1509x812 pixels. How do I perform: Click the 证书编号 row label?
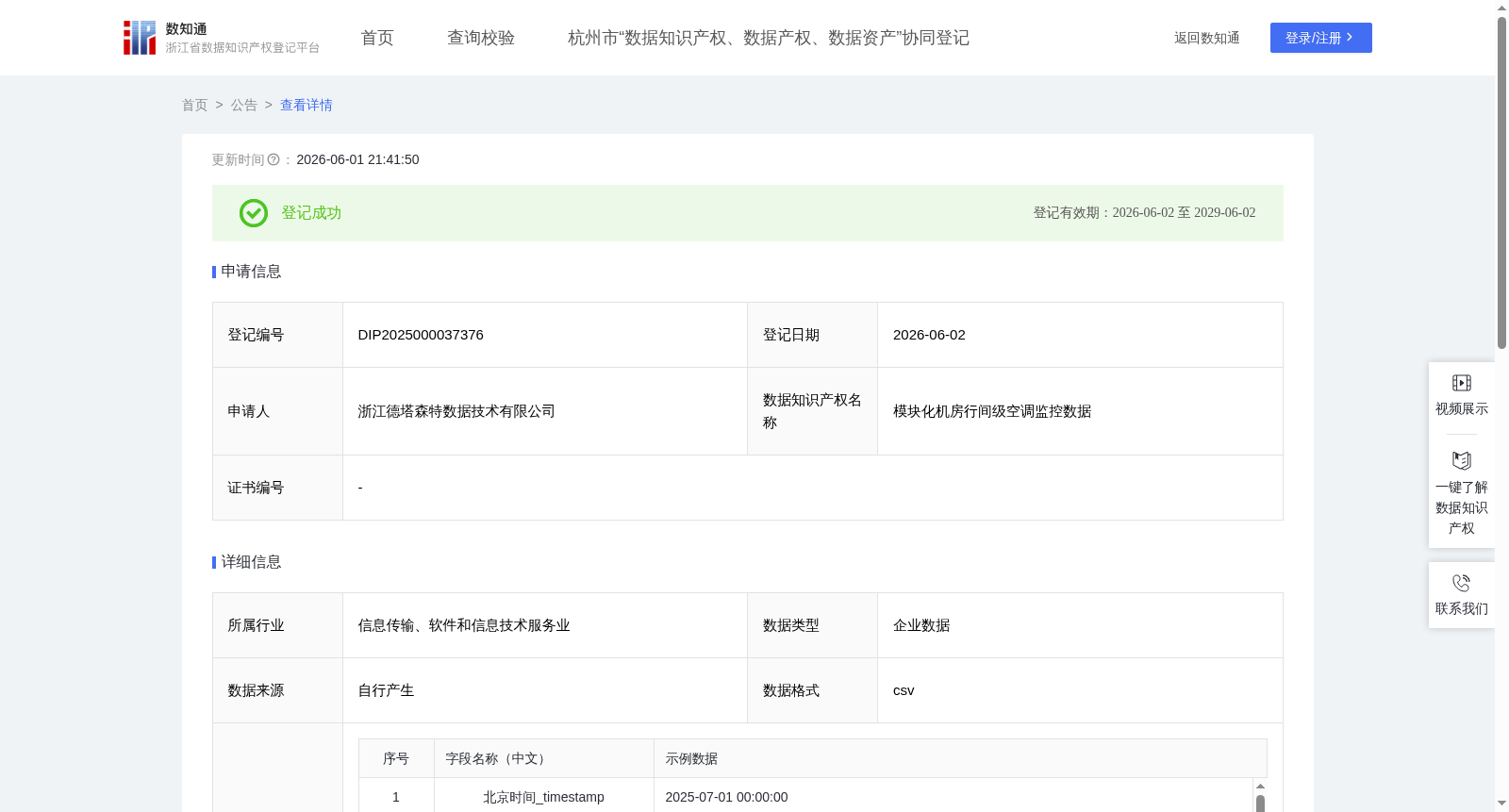[256, 488]
